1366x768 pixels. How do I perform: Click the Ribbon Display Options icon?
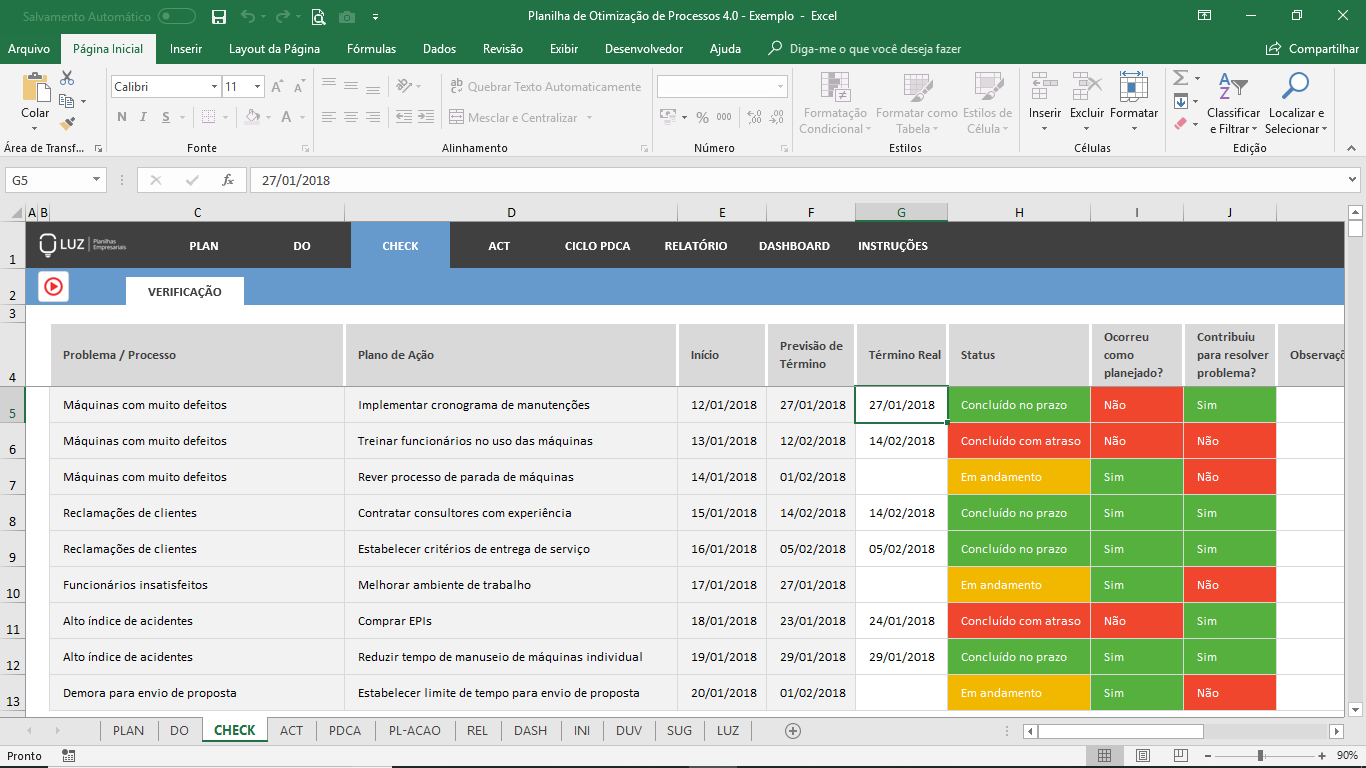(1205, 16)
